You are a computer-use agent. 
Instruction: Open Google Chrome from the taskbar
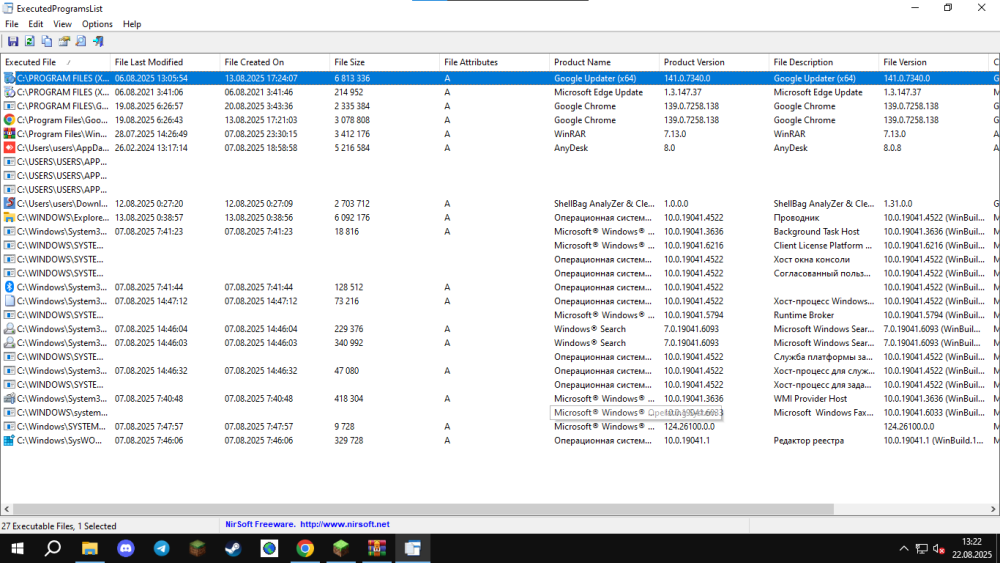pyautogui.click(x=305, y=548)
